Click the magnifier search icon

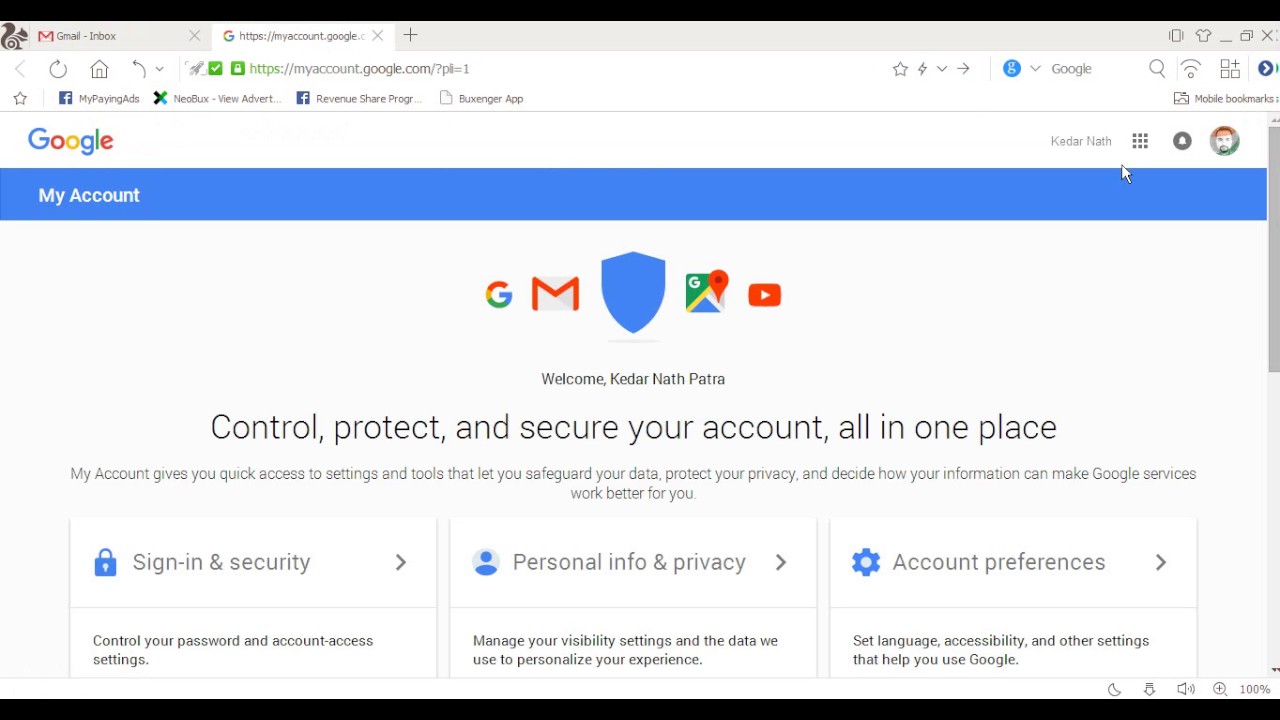[x=1157, y=69]
